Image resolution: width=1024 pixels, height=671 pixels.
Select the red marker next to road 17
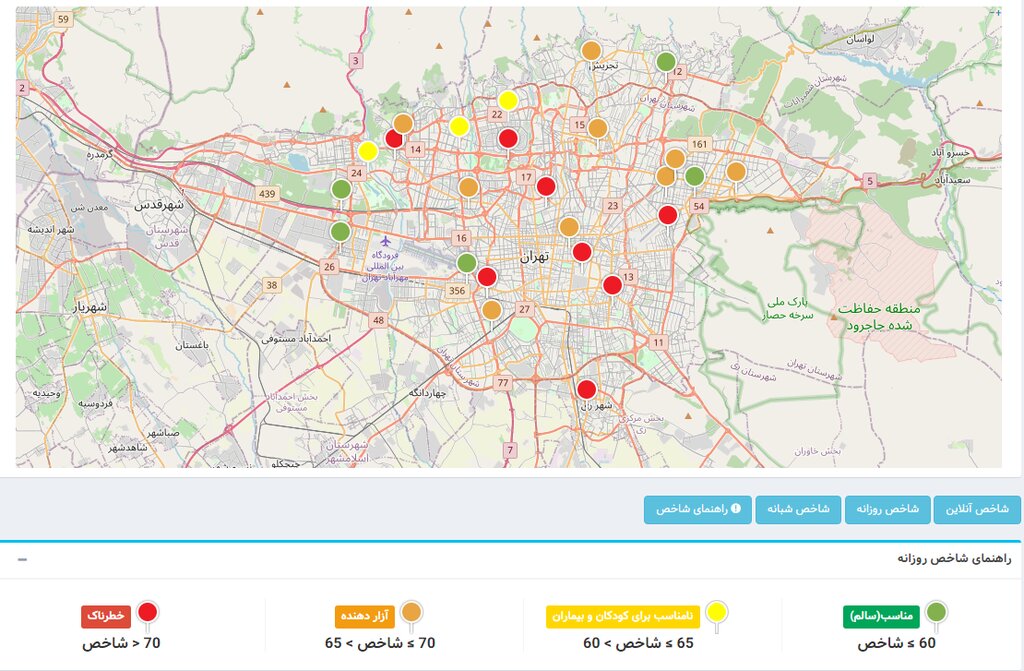tap(546, 186)
